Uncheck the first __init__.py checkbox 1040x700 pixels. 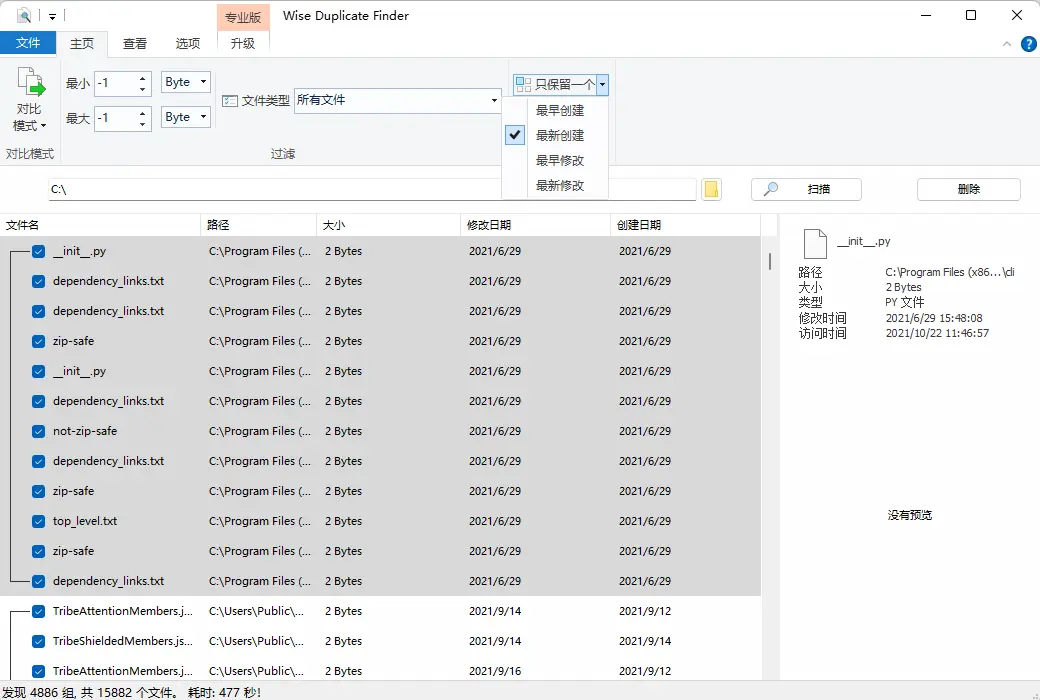point(38,251)
